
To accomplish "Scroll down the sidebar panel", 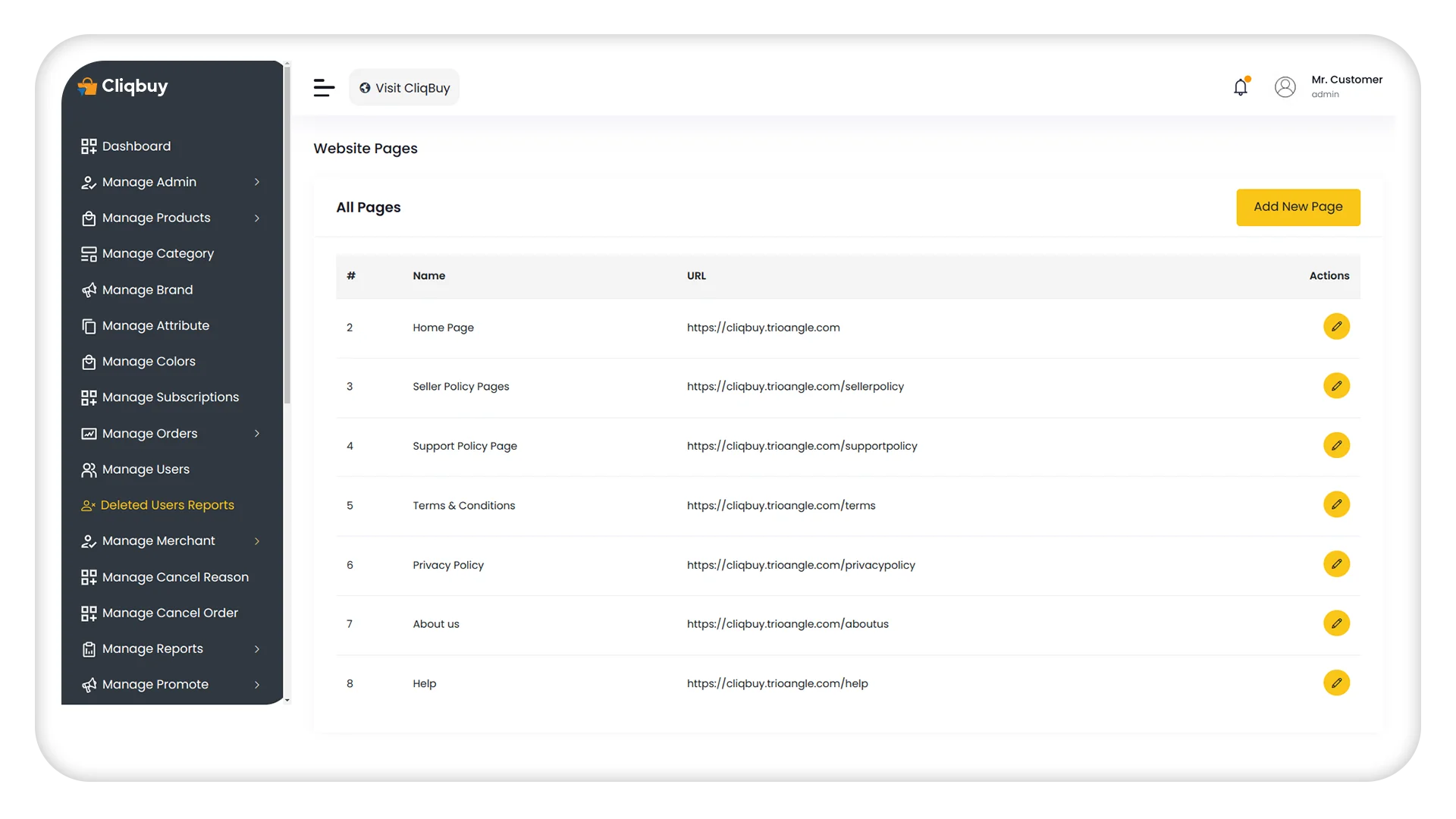I will (286, 700).
